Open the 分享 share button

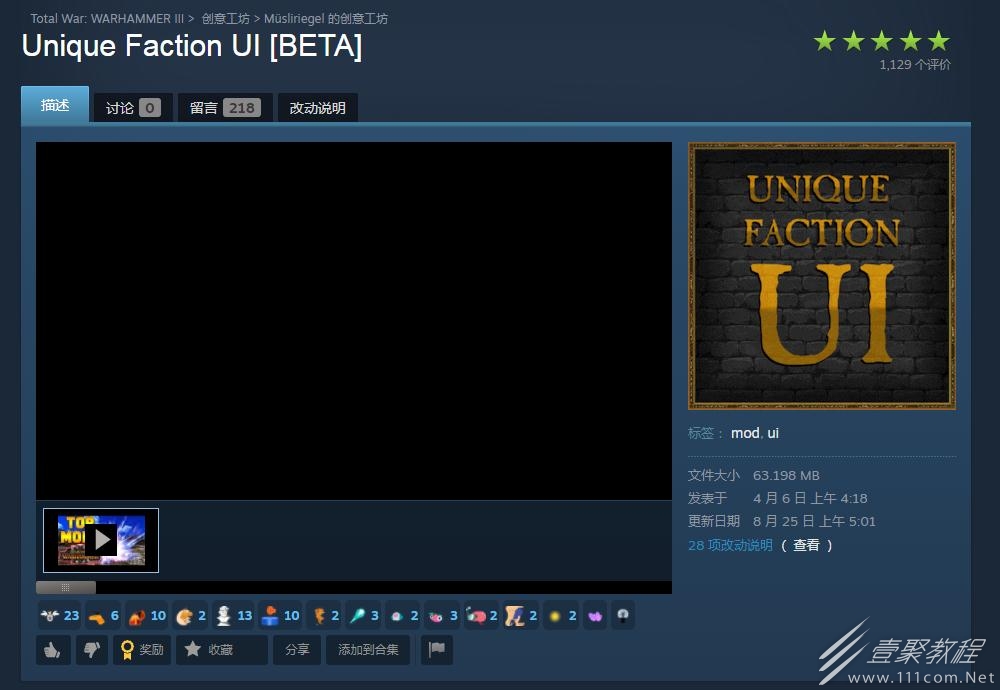point(297,650)
